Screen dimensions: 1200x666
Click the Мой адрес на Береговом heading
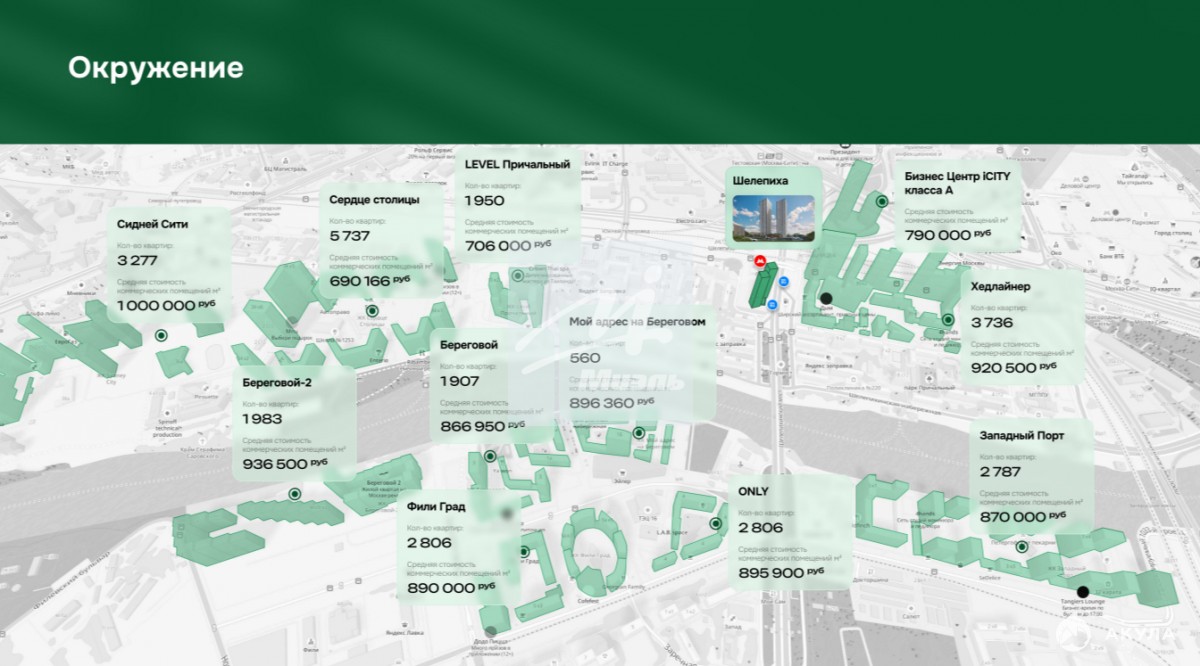(x=637, y=322)
